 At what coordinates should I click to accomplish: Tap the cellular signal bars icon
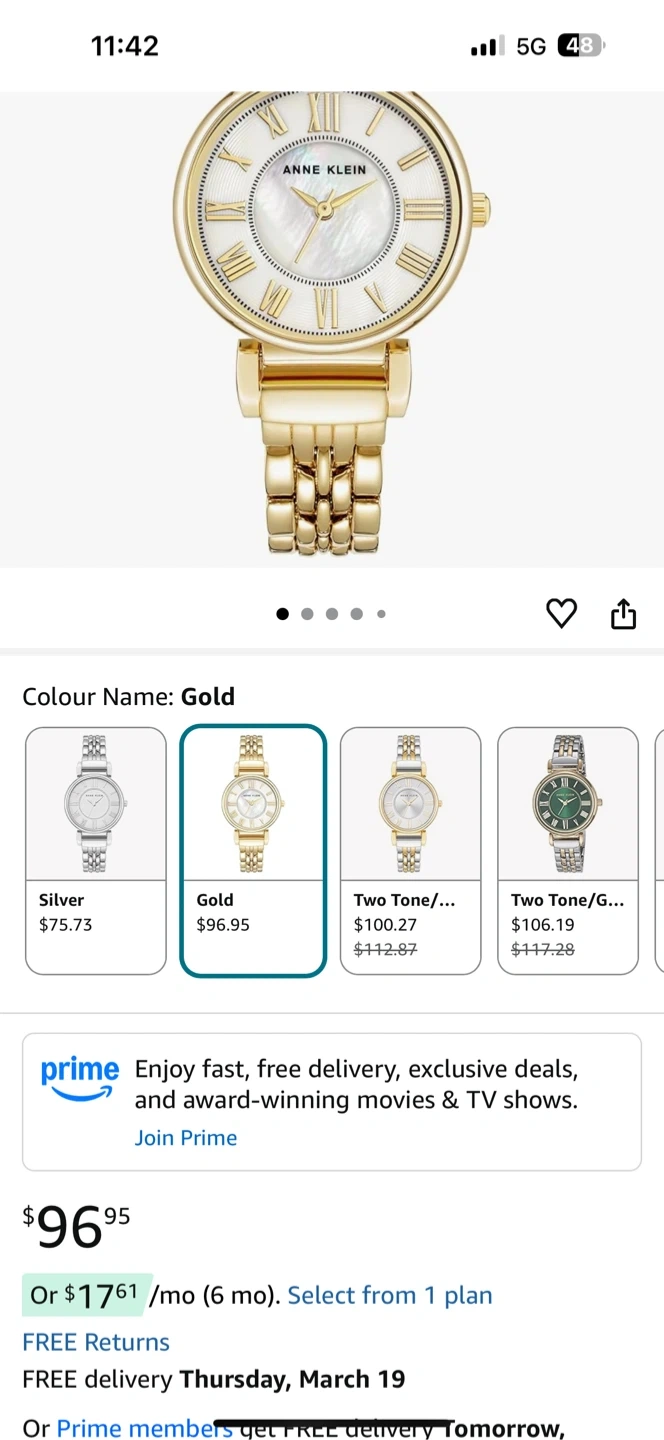pyautogui.click(x=488, y=47)
